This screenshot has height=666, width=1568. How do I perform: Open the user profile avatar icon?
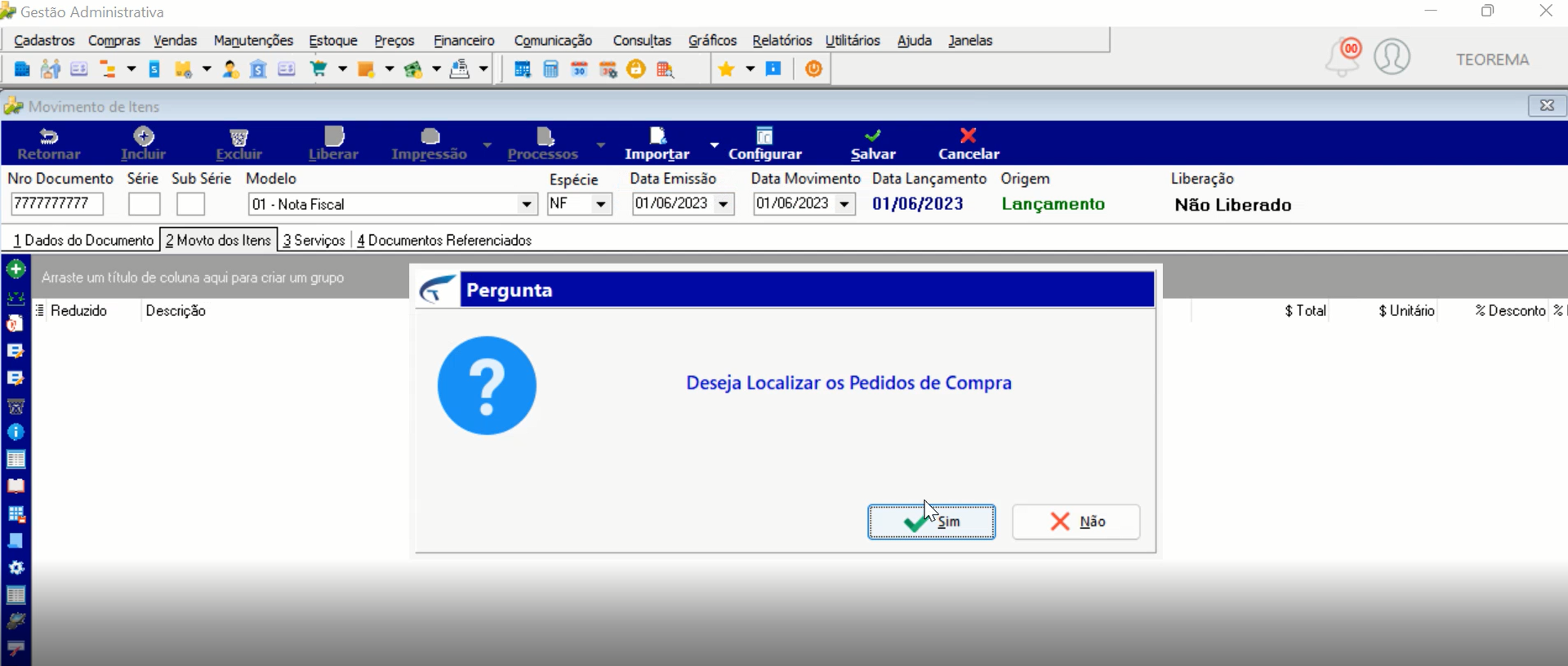[1392, 57]
